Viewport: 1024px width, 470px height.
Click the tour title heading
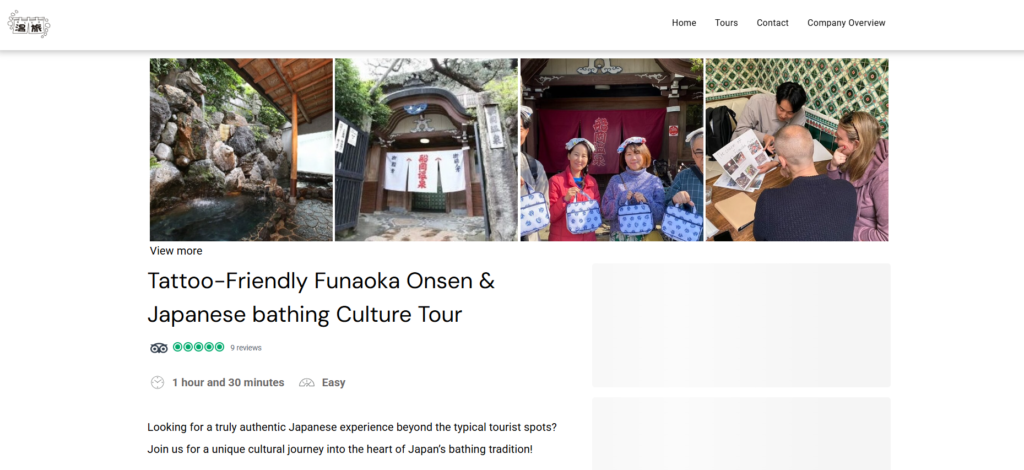[x=321, y=298]
